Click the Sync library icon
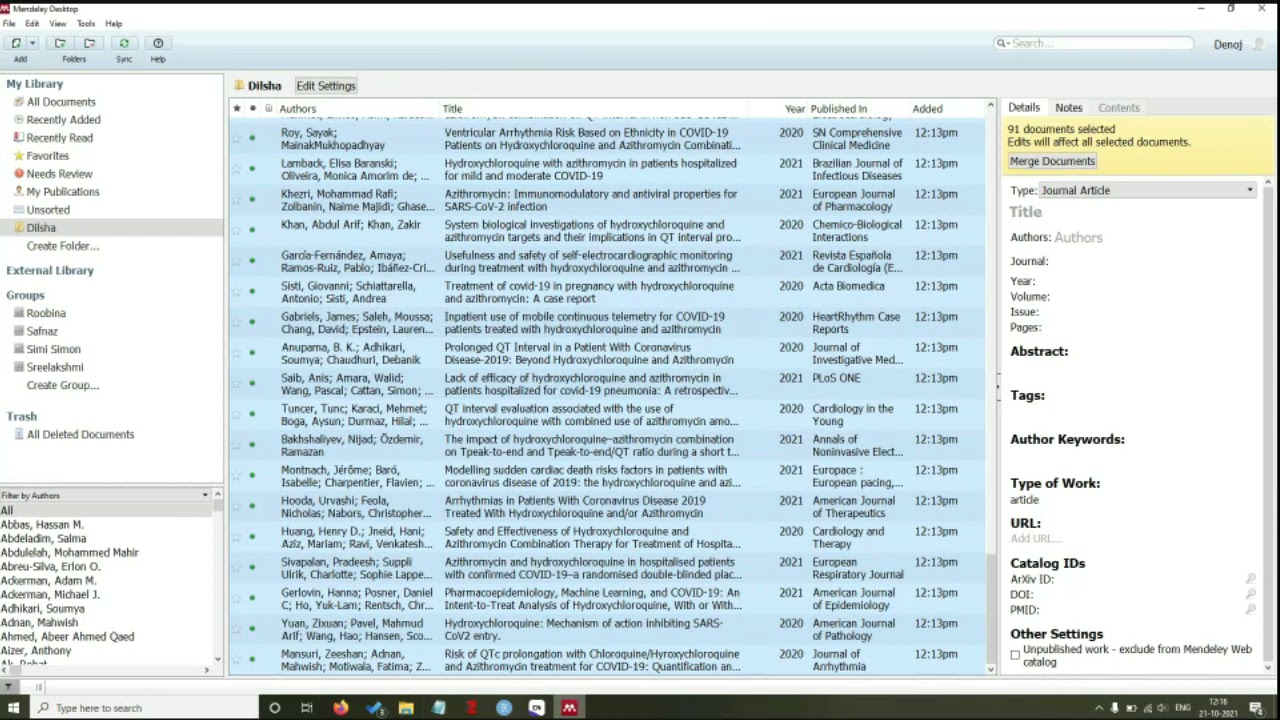The image size is (1280, 720). pos(124,43)
